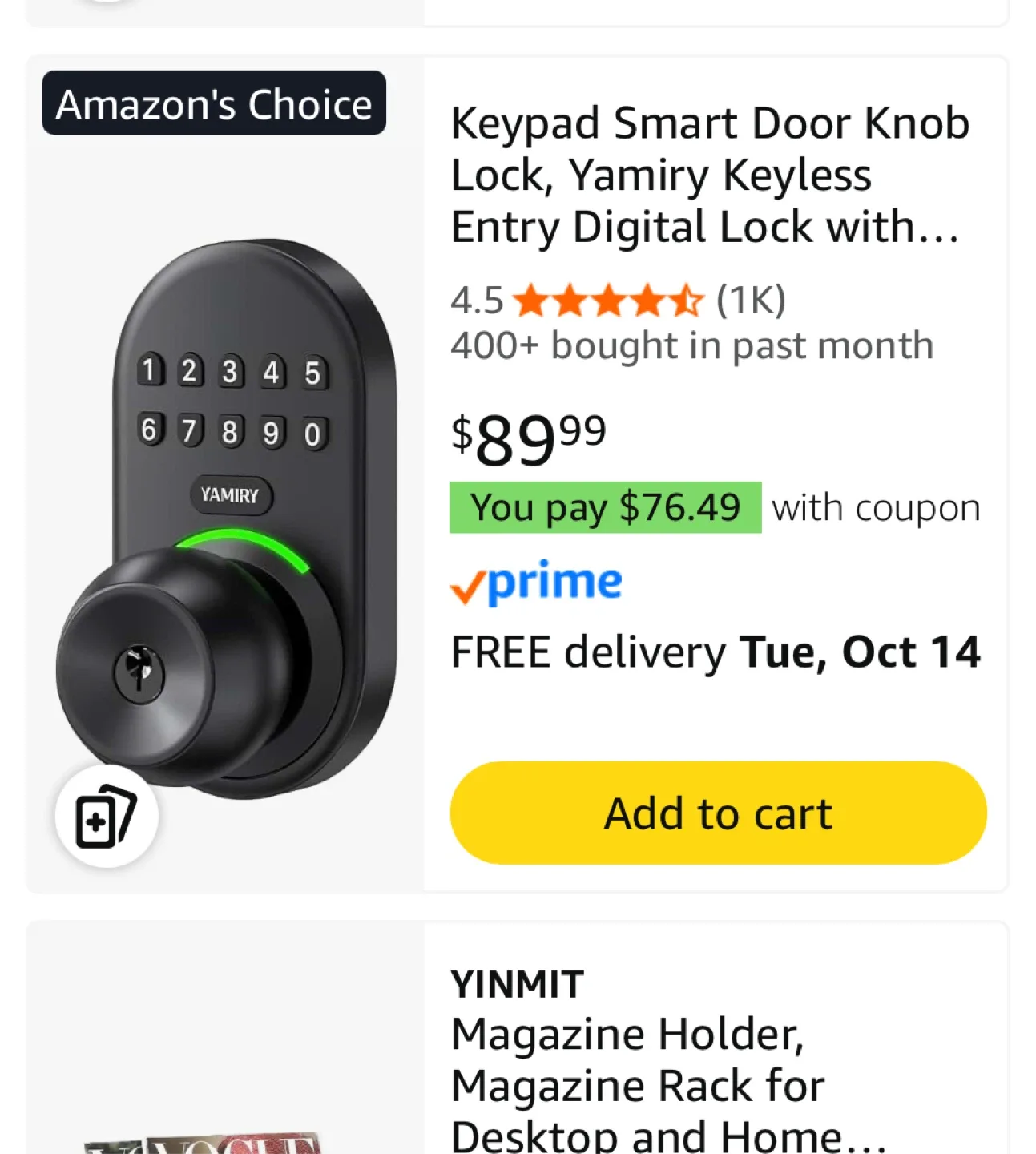Viewport: 1036px width, 1154px height.
Task: Open the Magazine Holder product title
Action: [667, 1085]
